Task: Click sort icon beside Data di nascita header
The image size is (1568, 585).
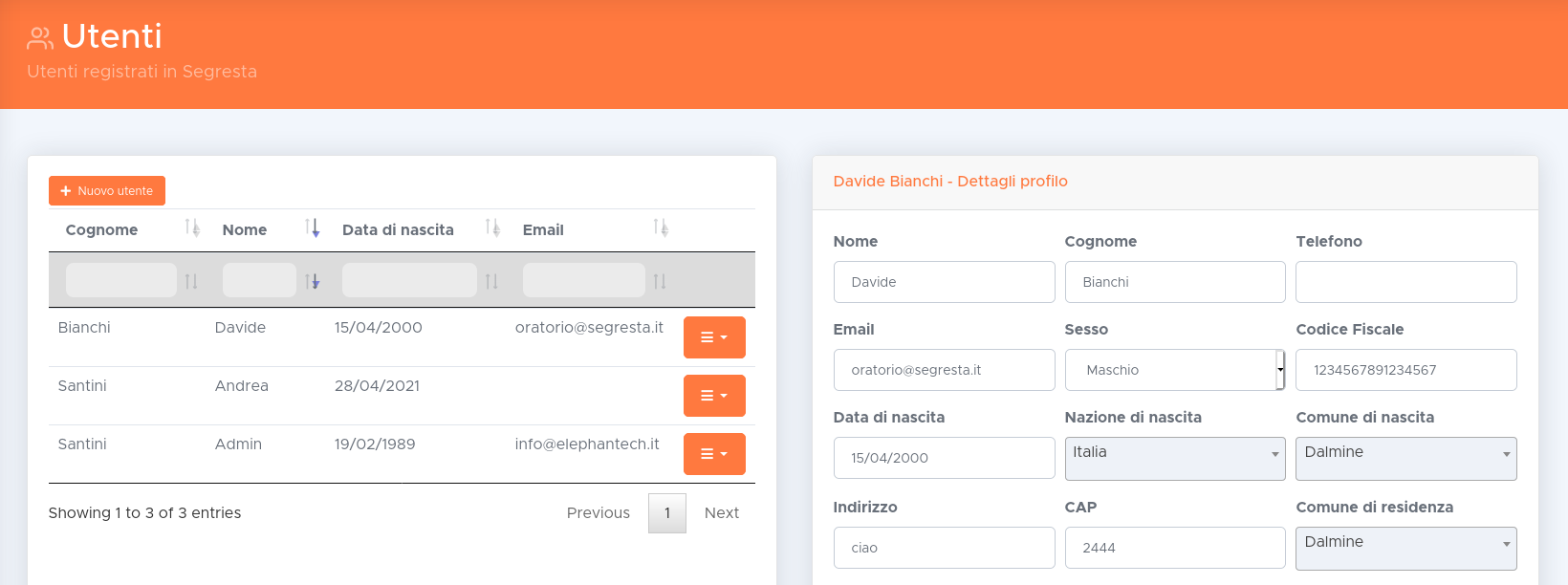Action: click(x=492, y=228)
